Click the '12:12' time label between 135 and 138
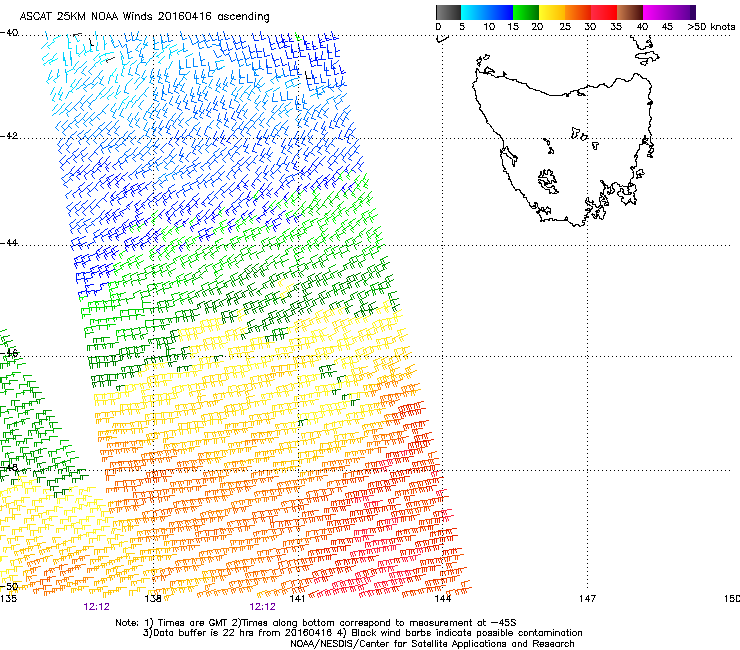The image size is (740, 650). pos(96,607)
